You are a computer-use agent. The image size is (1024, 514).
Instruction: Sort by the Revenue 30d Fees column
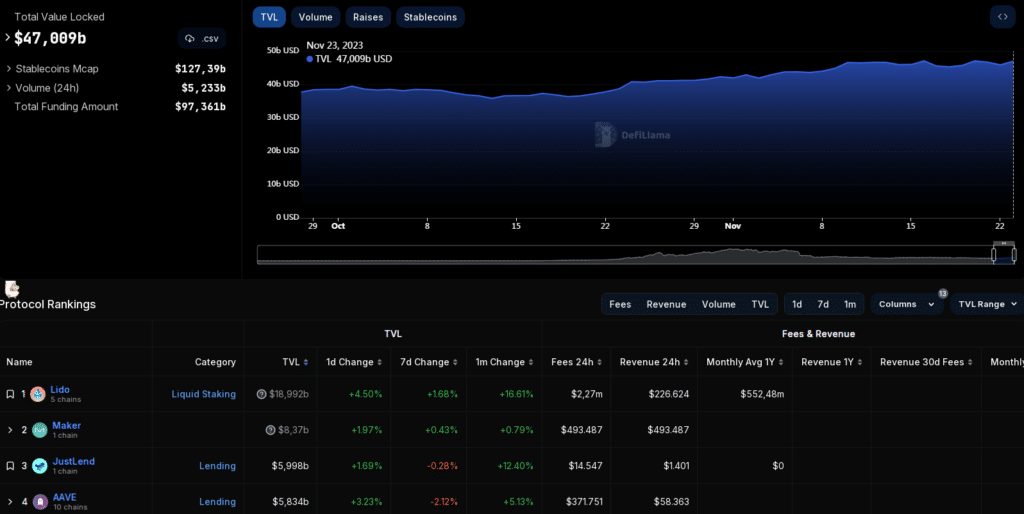click(970, 362)
